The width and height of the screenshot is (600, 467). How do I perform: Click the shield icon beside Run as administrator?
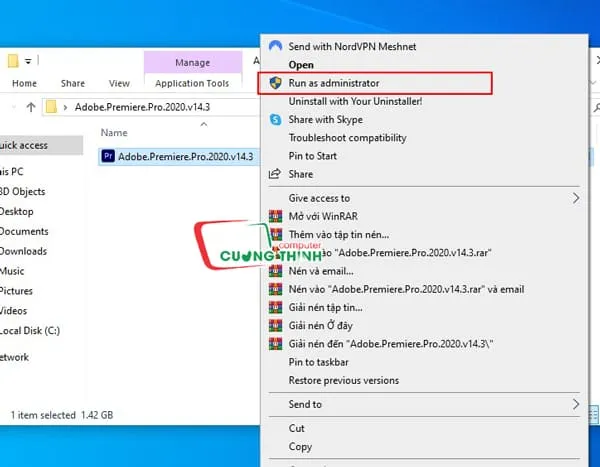pos(275,83)
